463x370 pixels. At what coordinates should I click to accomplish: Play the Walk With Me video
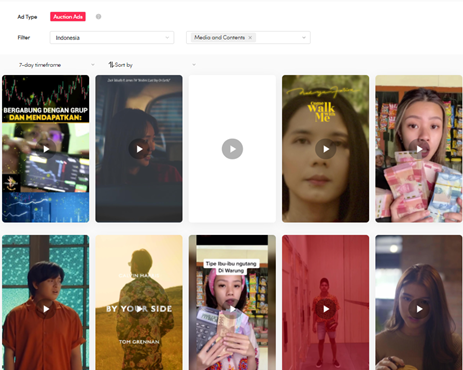pyautogui.click(x=326, y=149)
